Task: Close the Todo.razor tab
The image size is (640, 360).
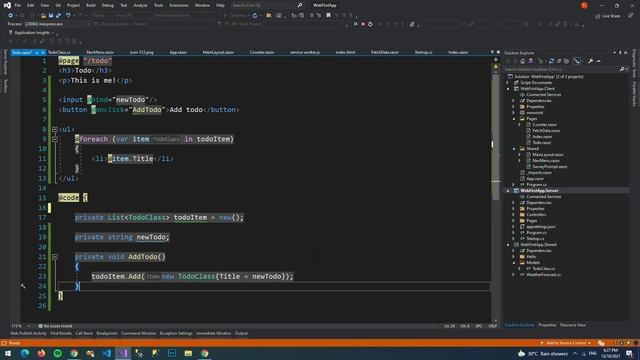Action: 43,53
